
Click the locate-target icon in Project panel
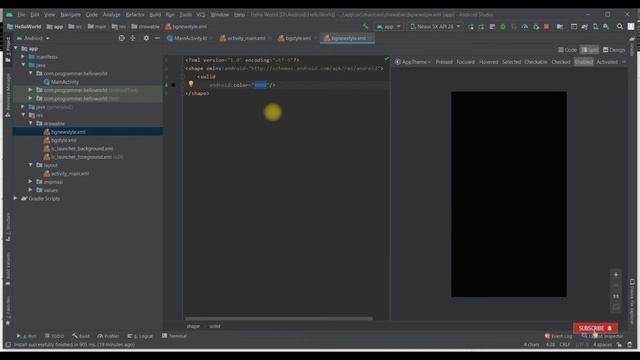pyautogui.click(x=122, y=38)
